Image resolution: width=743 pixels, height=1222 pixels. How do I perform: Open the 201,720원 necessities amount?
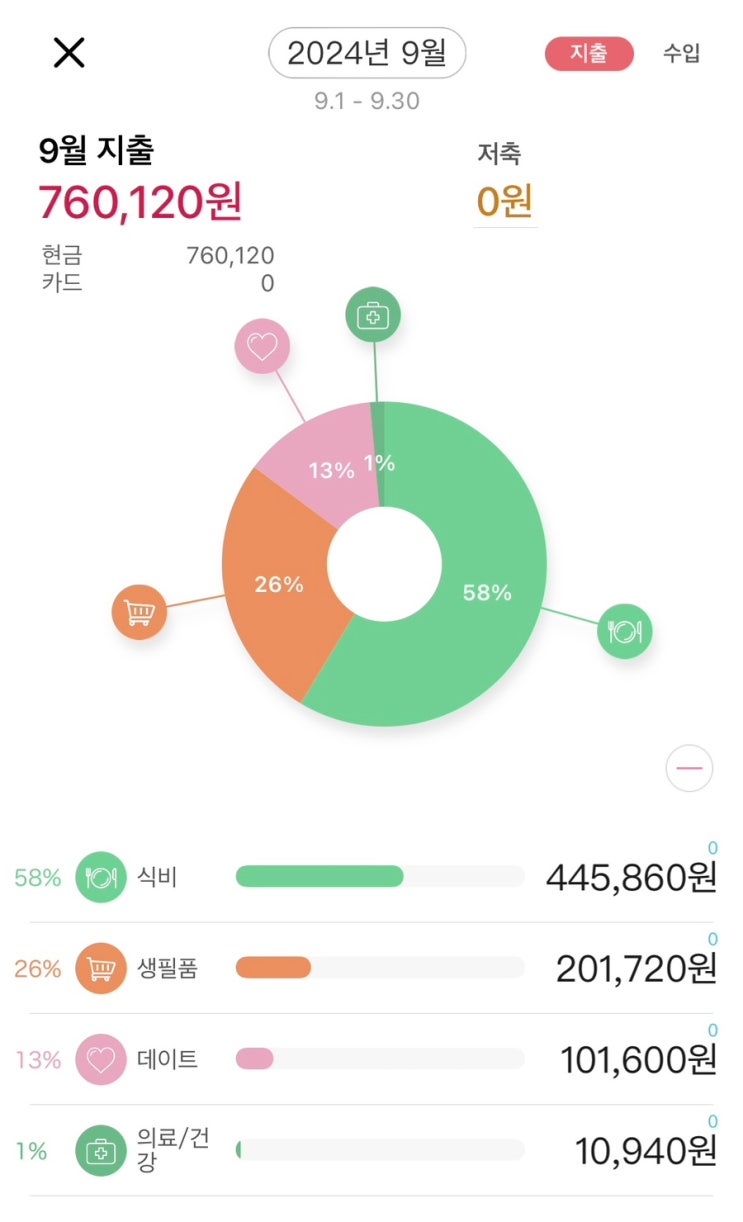tap(636, 969)
